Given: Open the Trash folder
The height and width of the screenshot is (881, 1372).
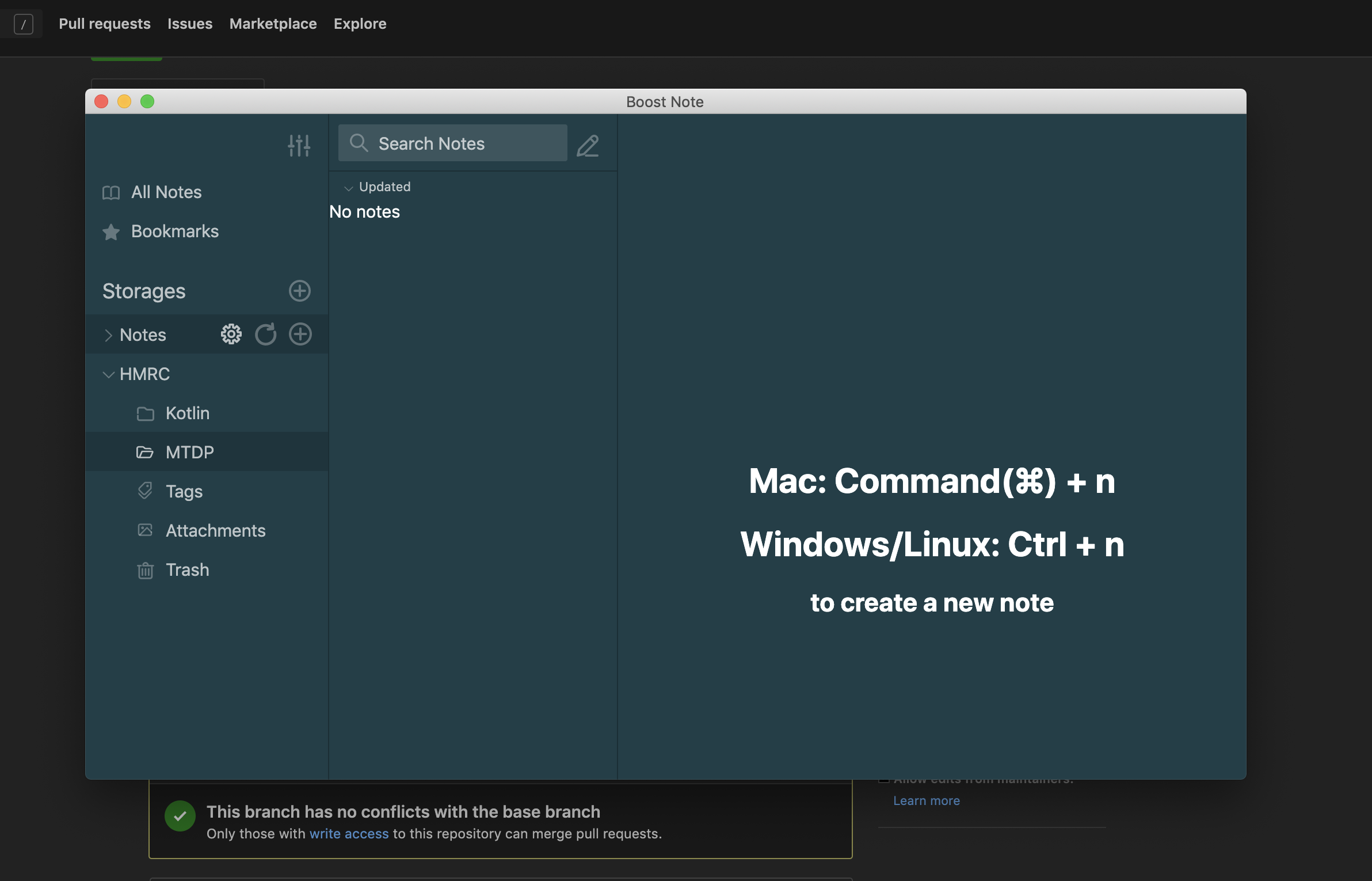Looking at the screenshot, I should [187, 570].
